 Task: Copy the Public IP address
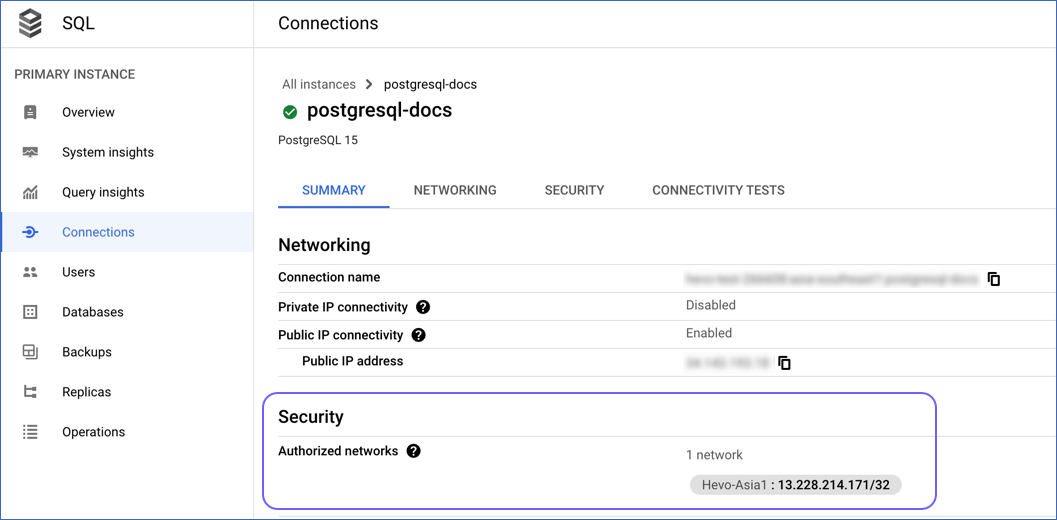(784, 363)
